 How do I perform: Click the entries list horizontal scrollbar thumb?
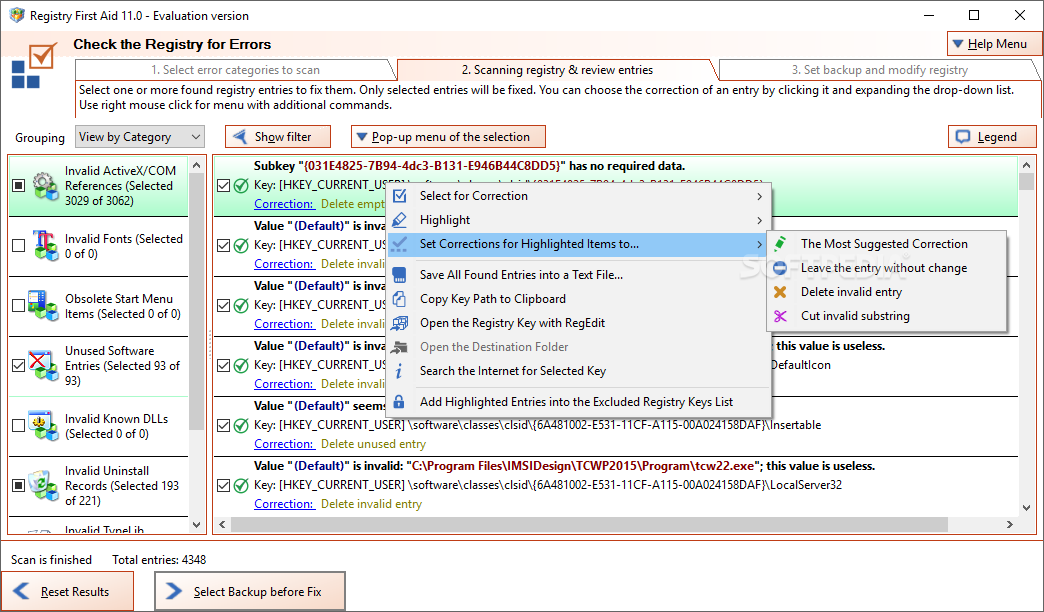[590, 525]
